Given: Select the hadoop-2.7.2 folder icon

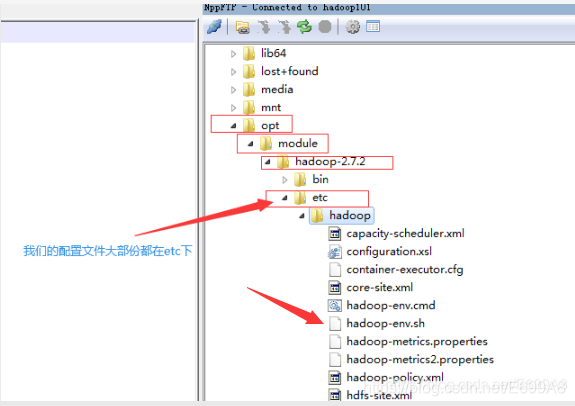Looking at the screenshot, I should (x=283, y=161).
